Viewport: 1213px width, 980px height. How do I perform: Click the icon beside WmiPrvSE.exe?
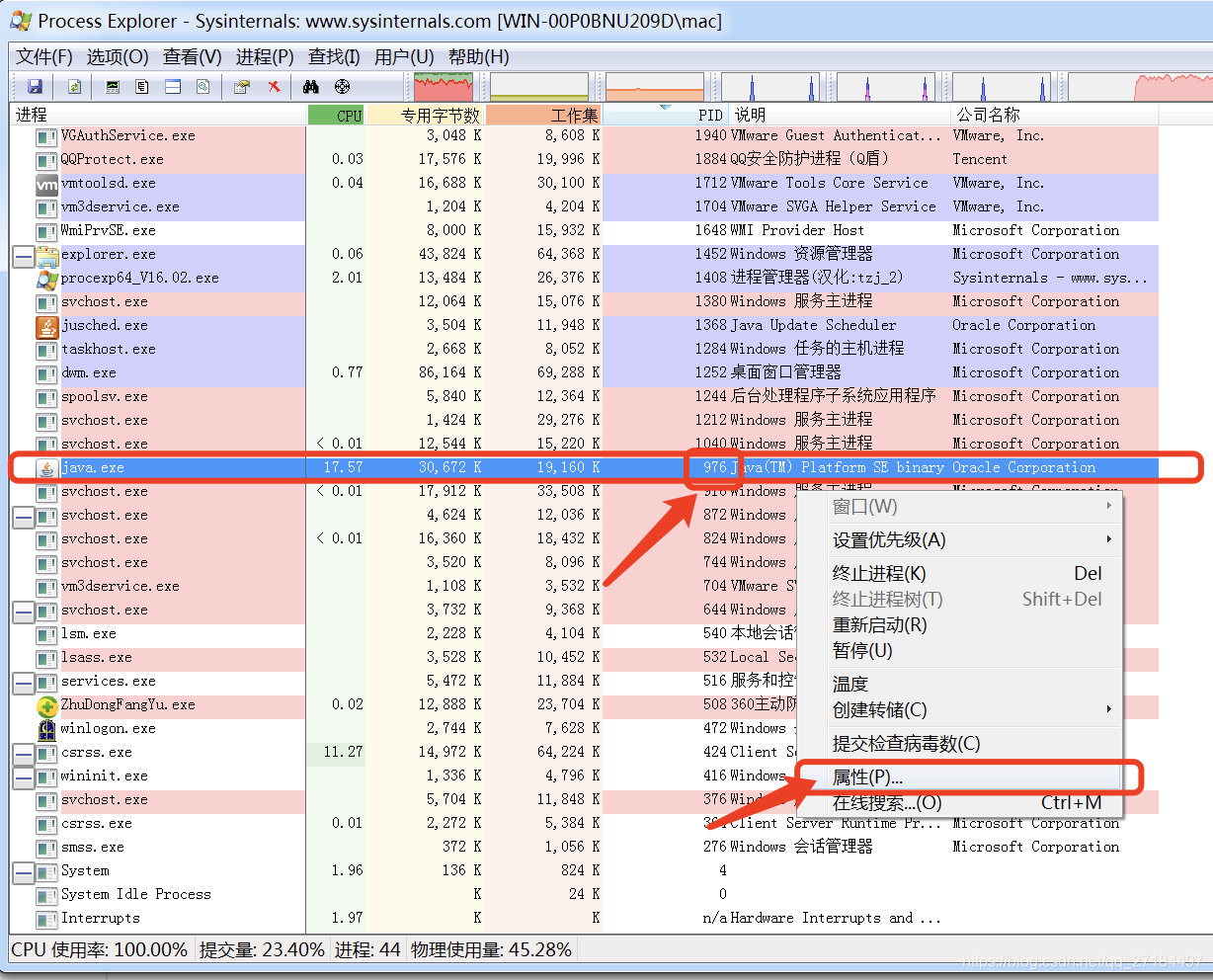(46, 231)
